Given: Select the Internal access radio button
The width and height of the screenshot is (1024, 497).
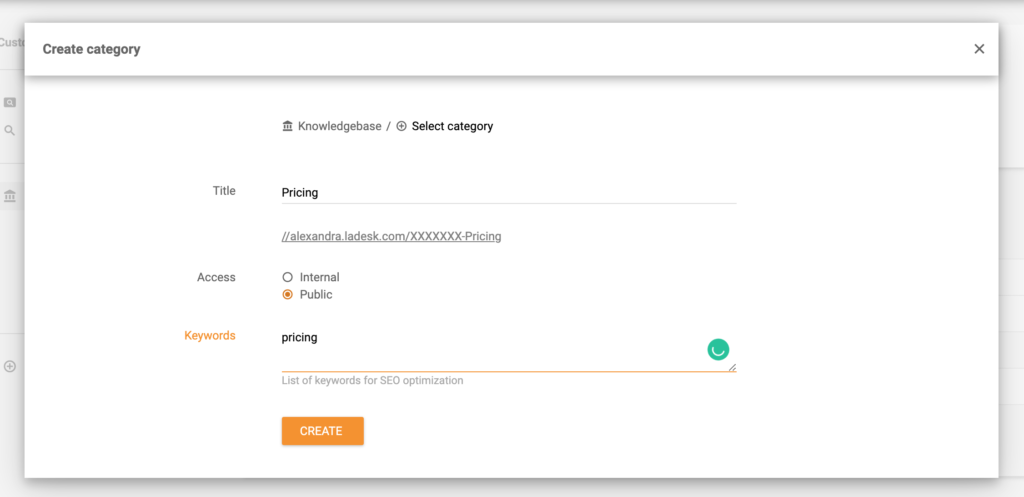Looking at the screenshot, I should [288, 277].
